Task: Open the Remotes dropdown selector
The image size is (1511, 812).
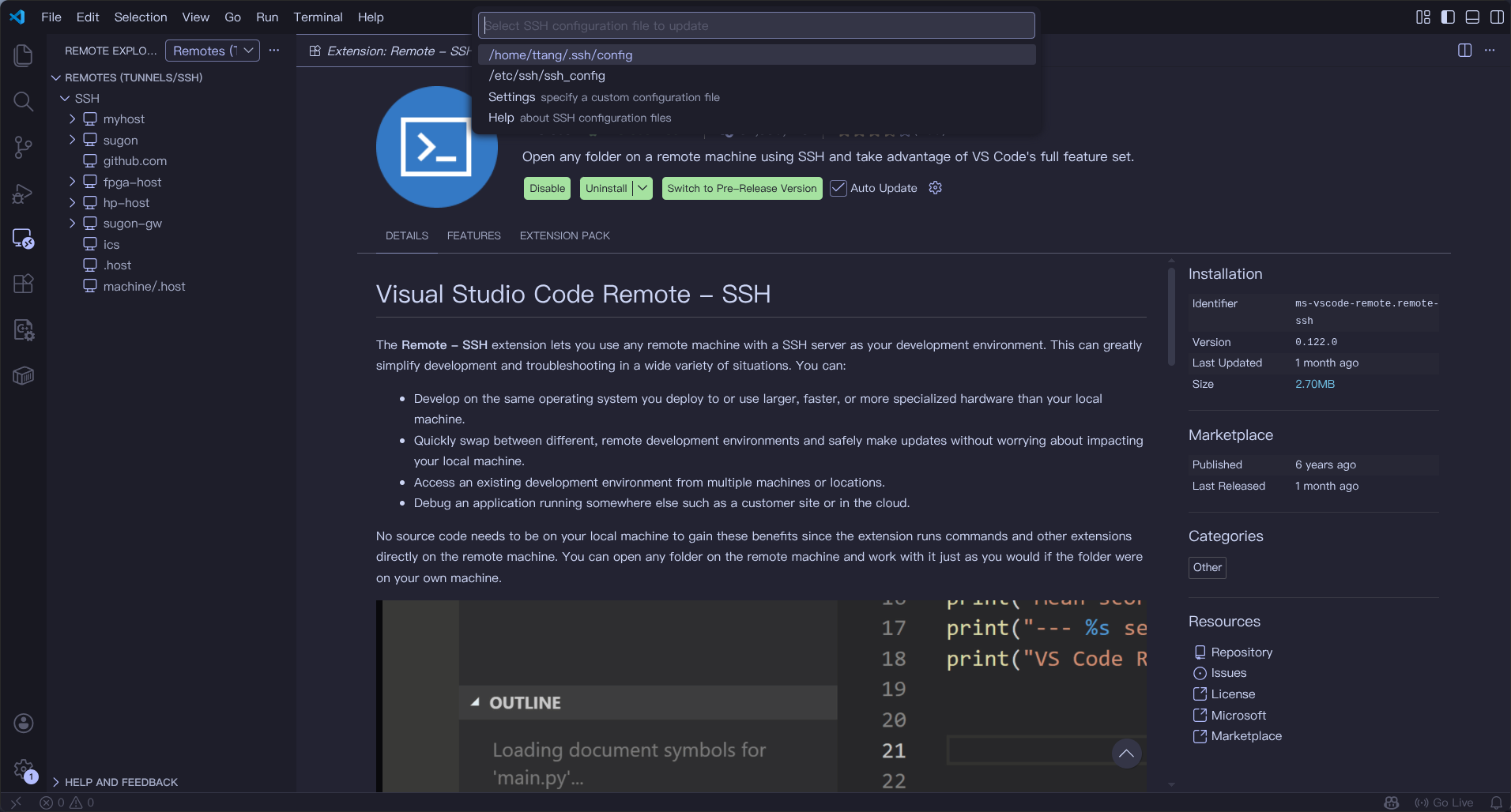Action: pyautogui.click(x=212, y=51)
